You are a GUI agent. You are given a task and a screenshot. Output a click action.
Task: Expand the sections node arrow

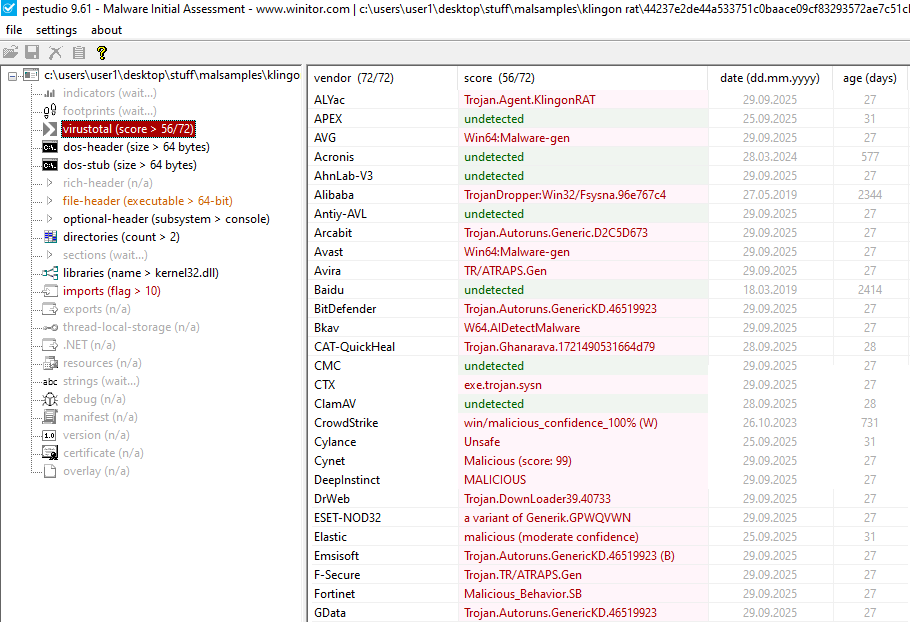(x=50, y=255)
